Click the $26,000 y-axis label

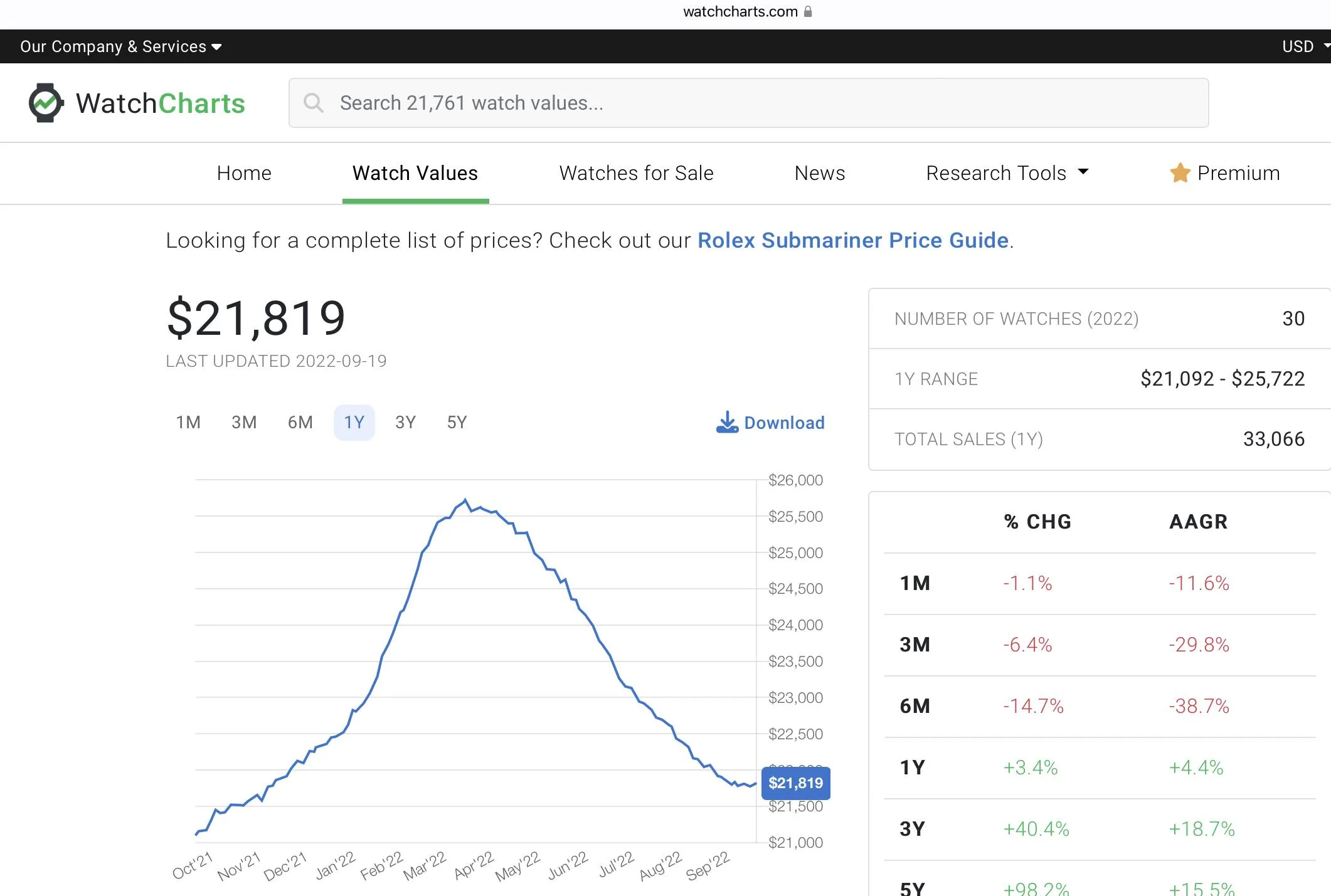[x=795, y=480]
